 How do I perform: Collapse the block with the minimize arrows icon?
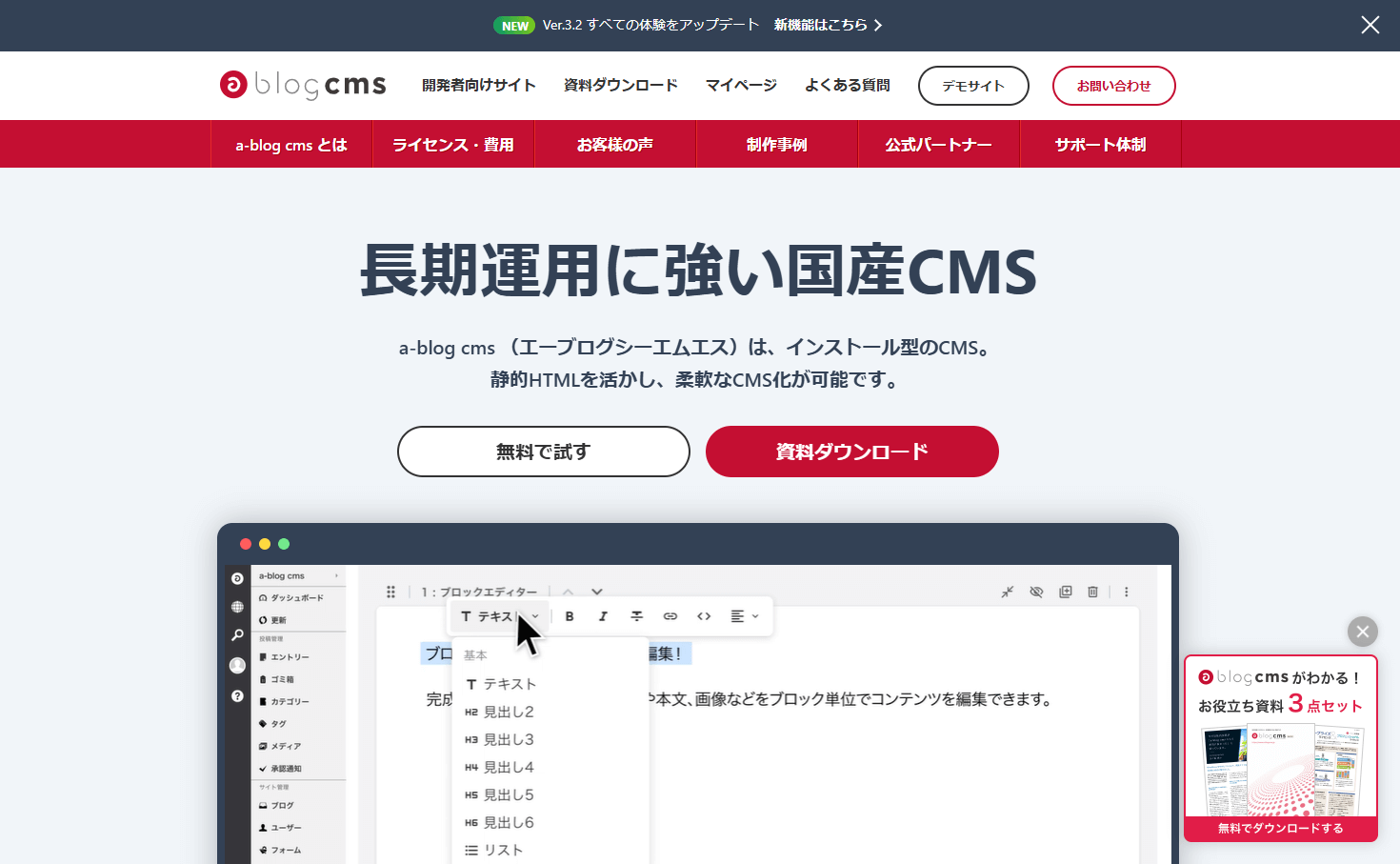(x=1008, y=592)
